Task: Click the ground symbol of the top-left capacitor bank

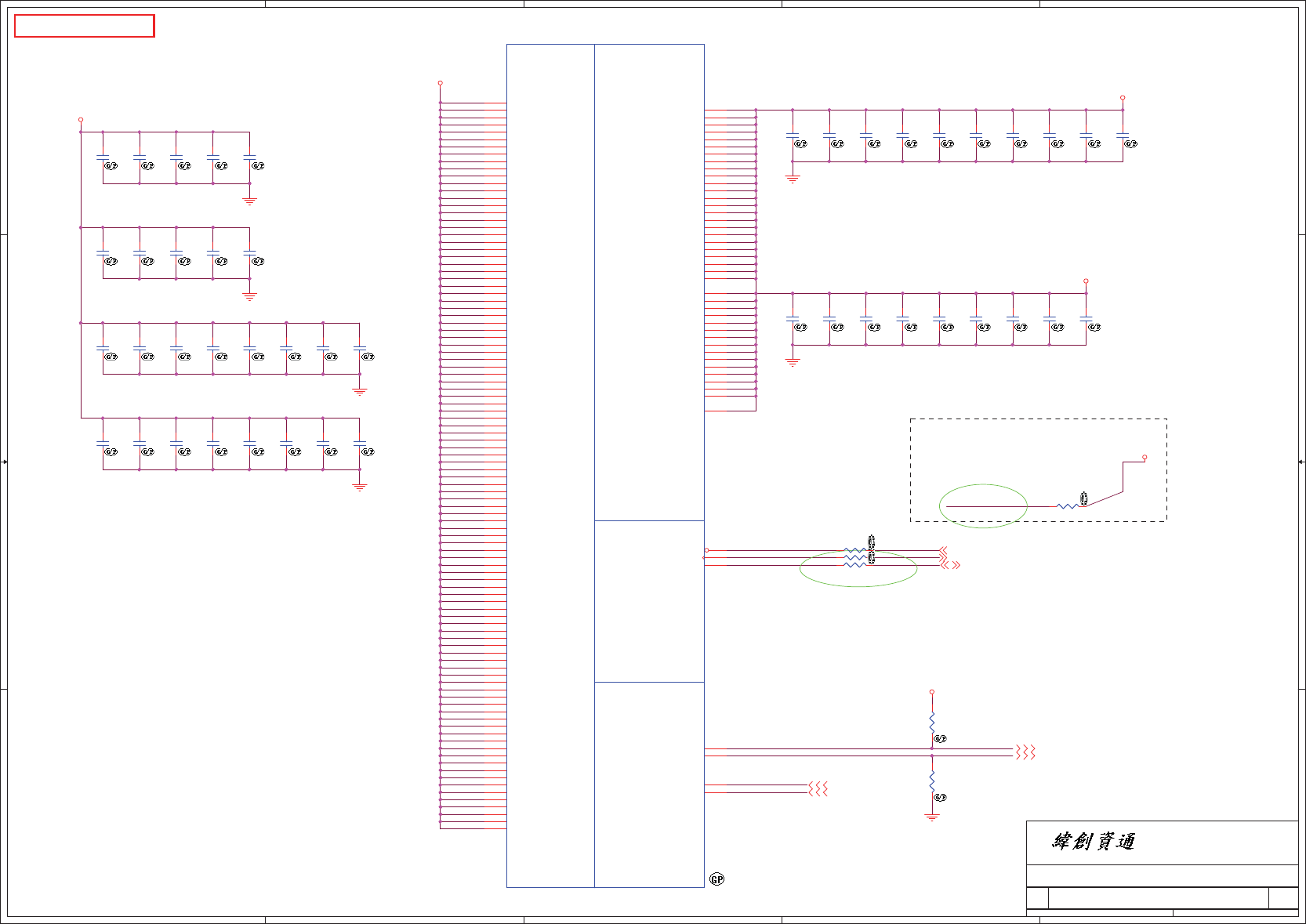Action: click(250, 201)
